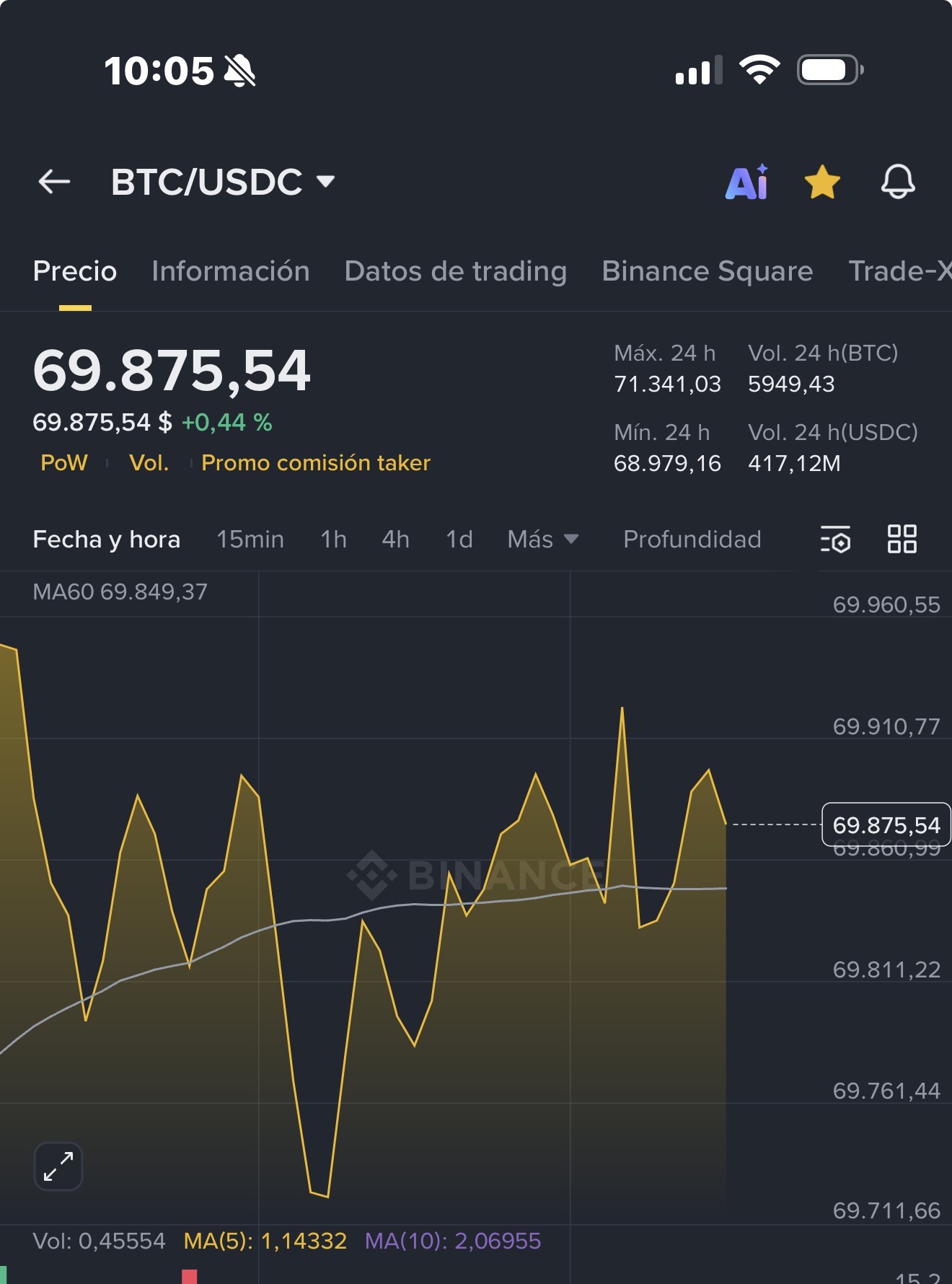
Task: Tap Máx. 24 h value 71.341,03
Action: click(x=667, y=384)
